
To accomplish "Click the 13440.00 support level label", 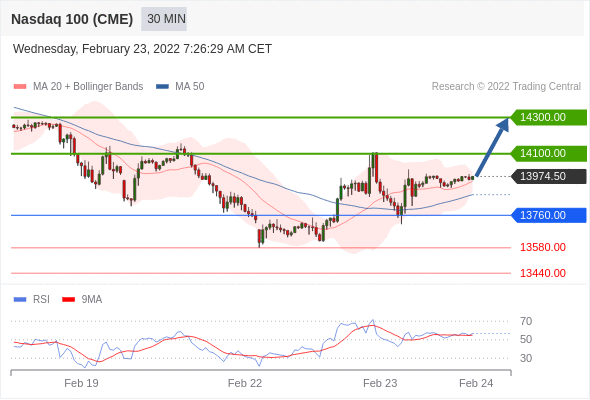I will (x=543, y=273).
